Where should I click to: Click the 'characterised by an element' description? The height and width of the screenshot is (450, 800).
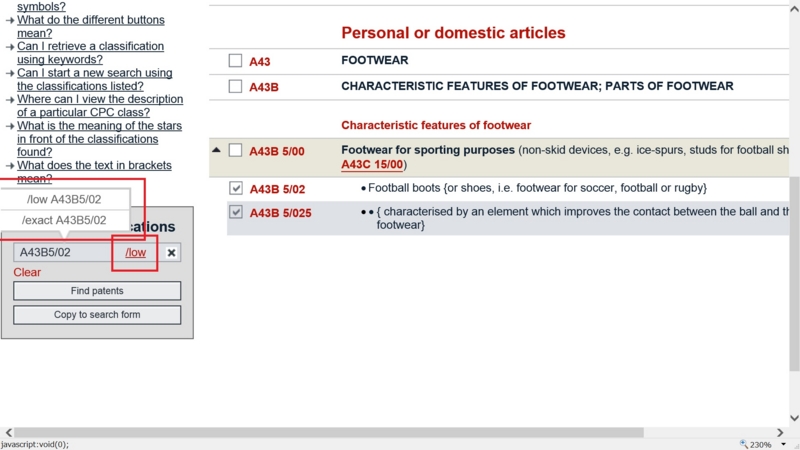[x=582, y=218]
